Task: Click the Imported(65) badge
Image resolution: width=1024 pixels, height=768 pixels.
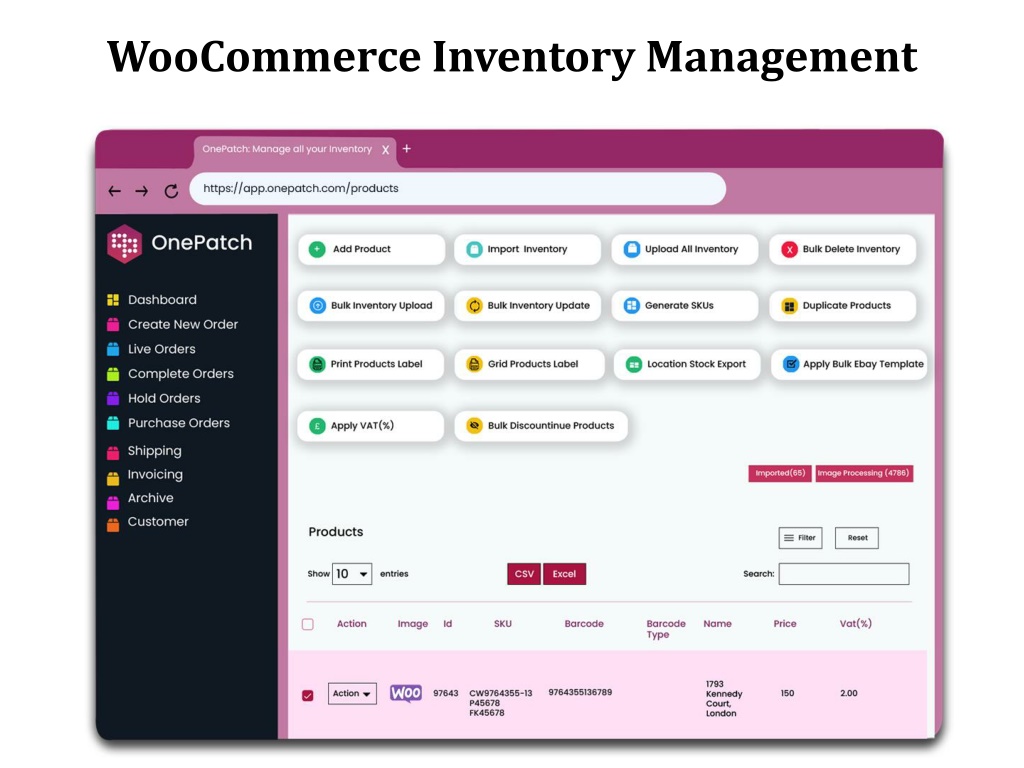Action: coord(780,473)
